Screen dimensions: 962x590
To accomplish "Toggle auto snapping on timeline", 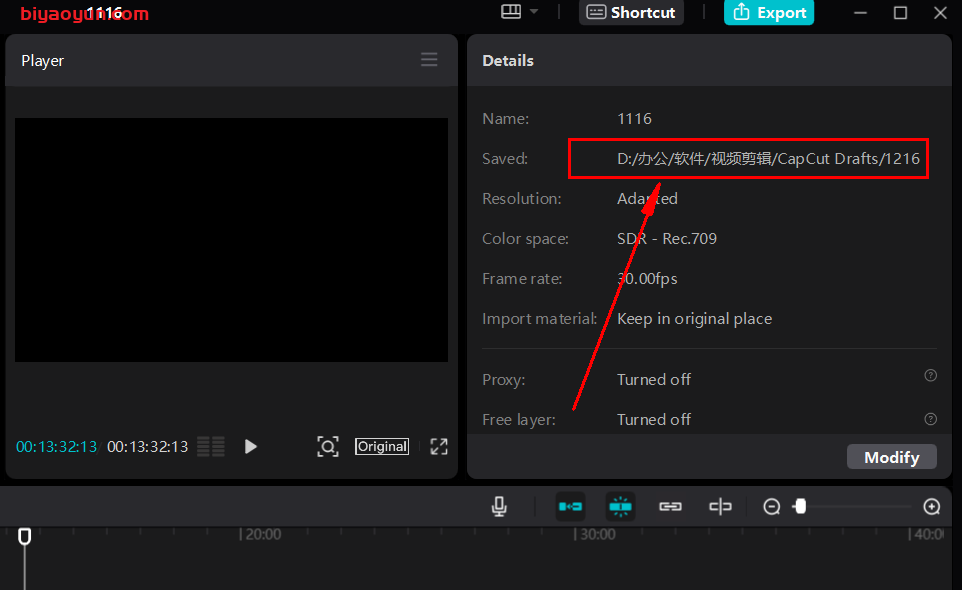I will 620,507.
